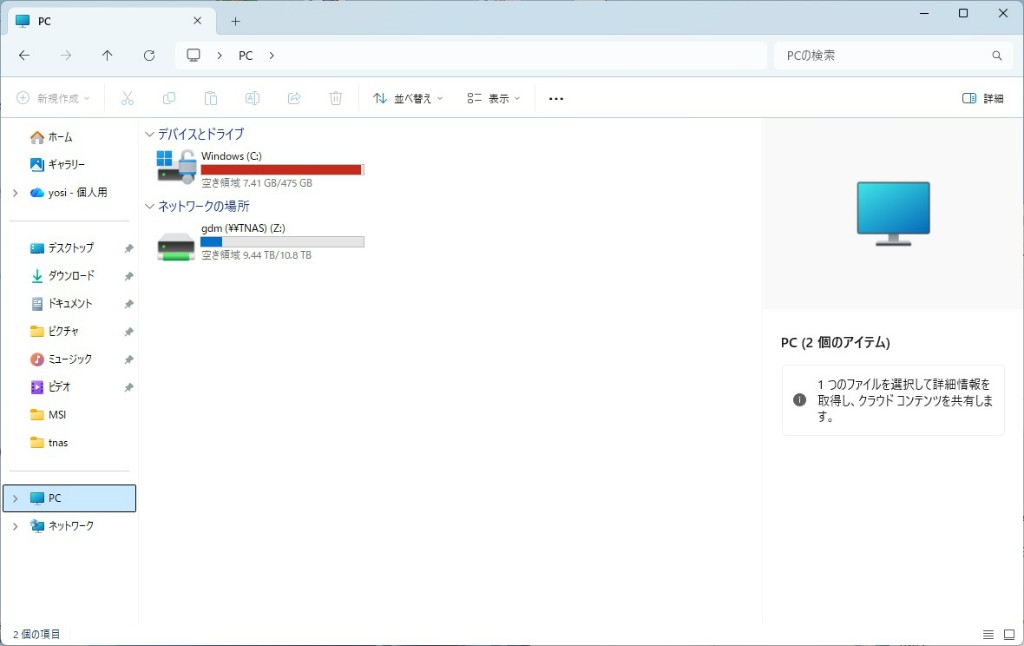The height and width of the screenshot is (646, 1024).
Task: Click PC (2 個のアイテム) heading
Action: tap(835, 343)
